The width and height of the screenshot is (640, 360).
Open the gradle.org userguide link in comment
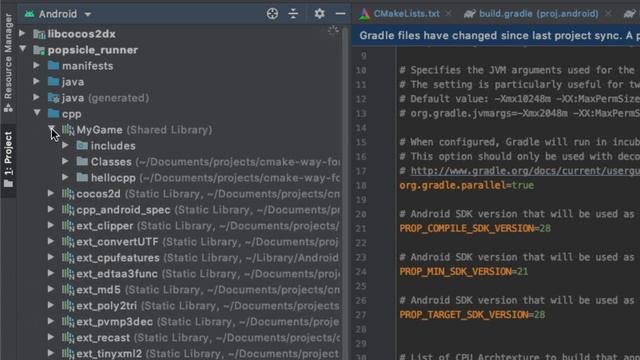coord(525,171)
